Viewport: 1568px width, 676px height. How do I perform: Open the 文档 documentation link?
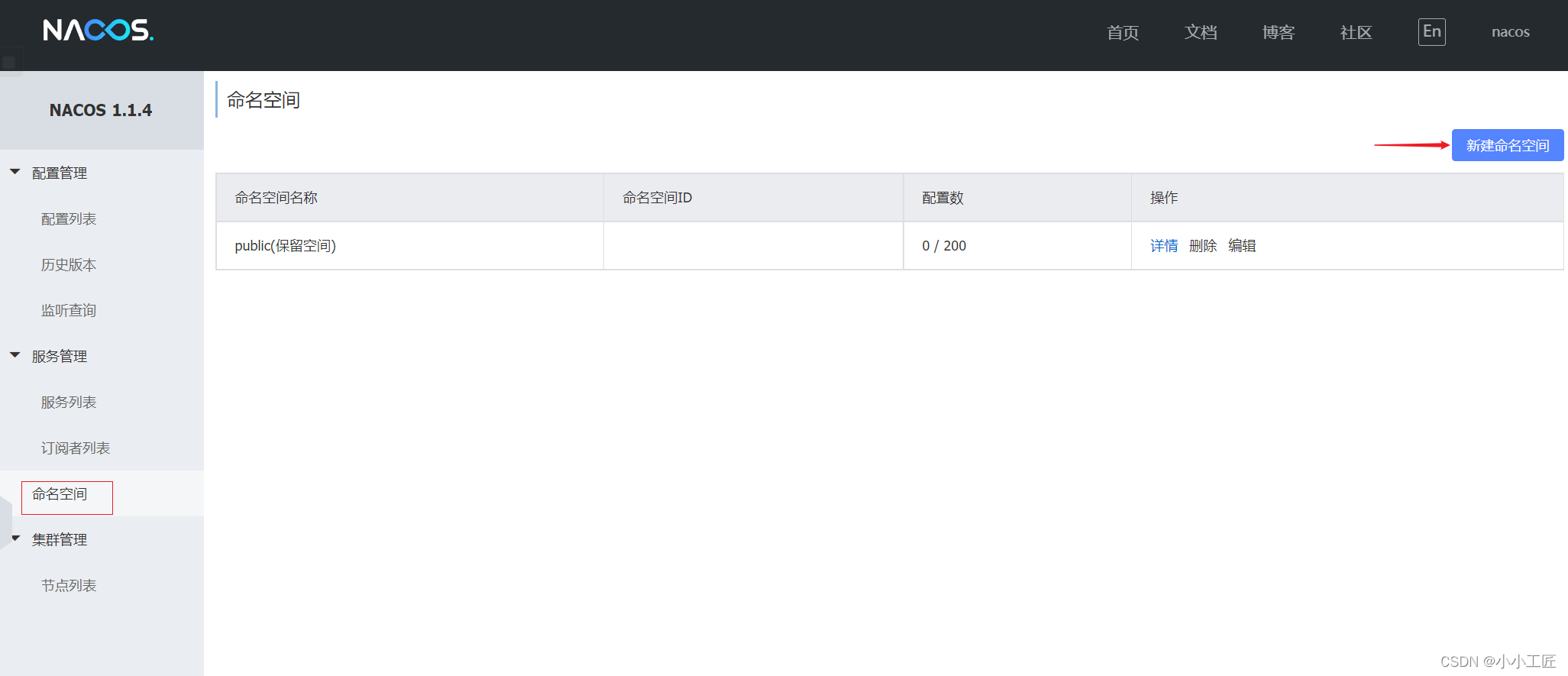tap(1201, 32)
